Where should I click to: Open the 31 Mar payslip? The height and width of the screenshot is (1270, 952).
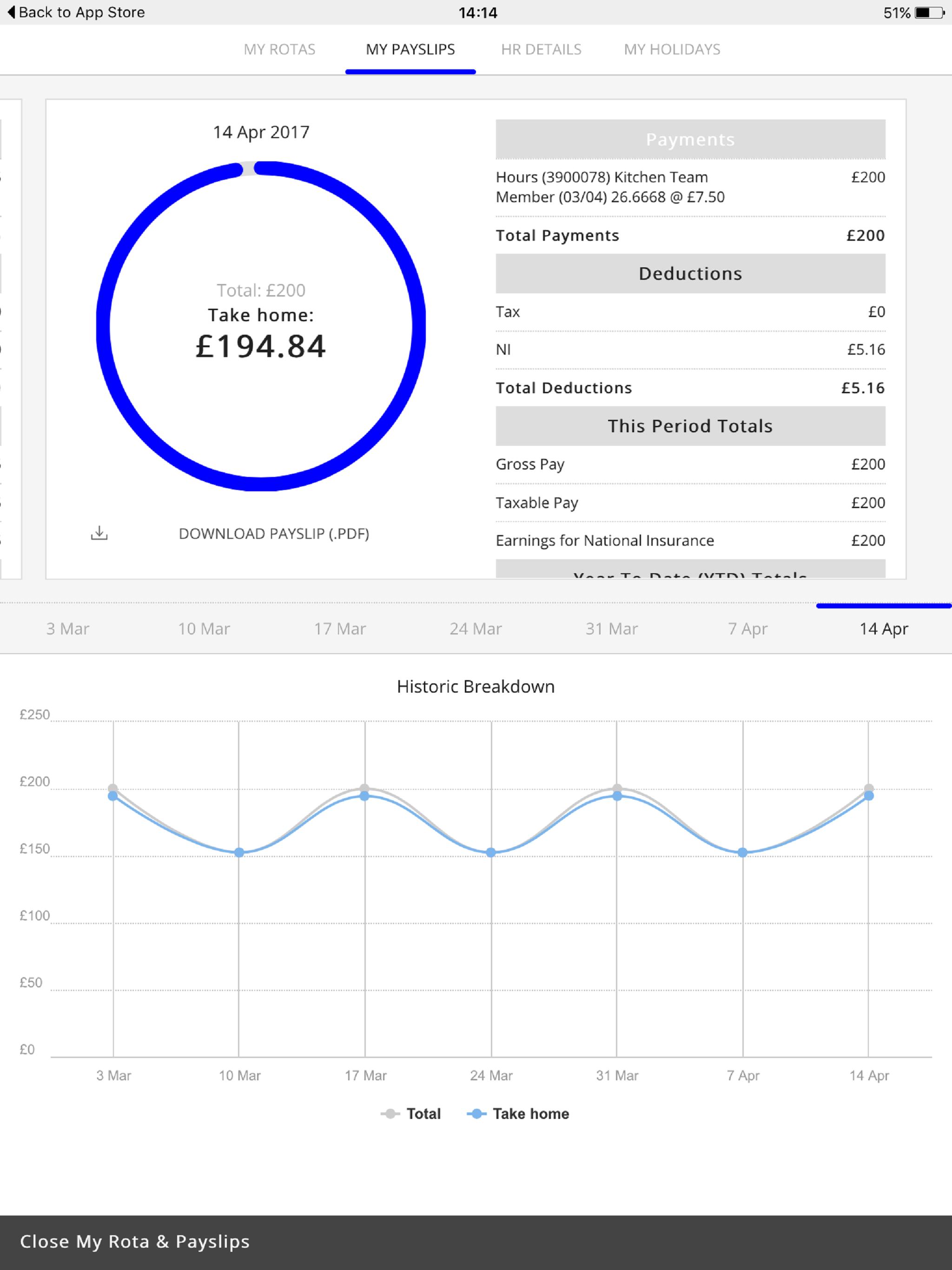coord(612,628)
